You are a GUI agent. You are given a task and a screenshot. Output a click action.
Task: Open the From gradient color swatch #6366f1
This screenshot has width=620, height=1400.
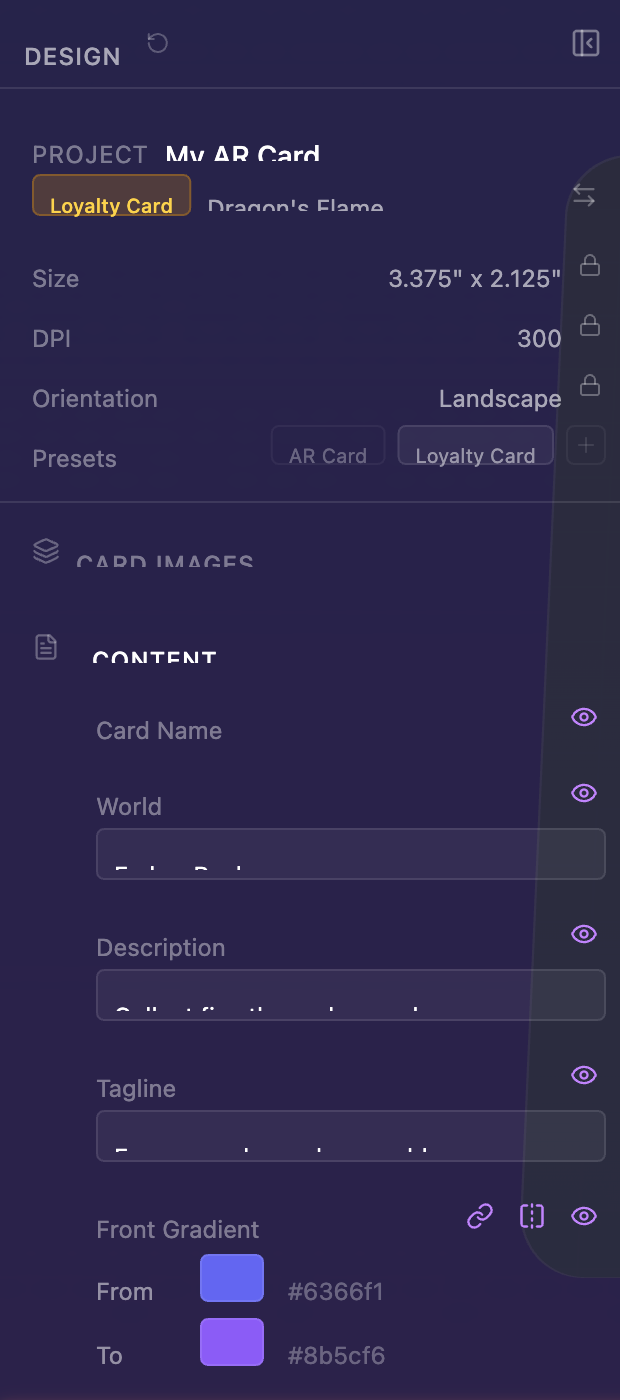point(231,1277)
